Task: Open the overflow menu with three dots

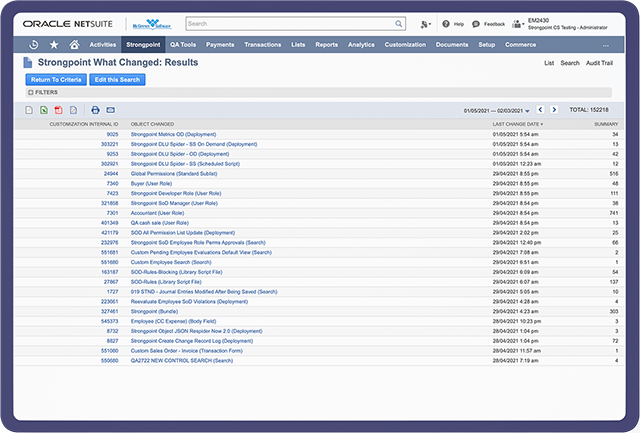Action: point(605,45)
